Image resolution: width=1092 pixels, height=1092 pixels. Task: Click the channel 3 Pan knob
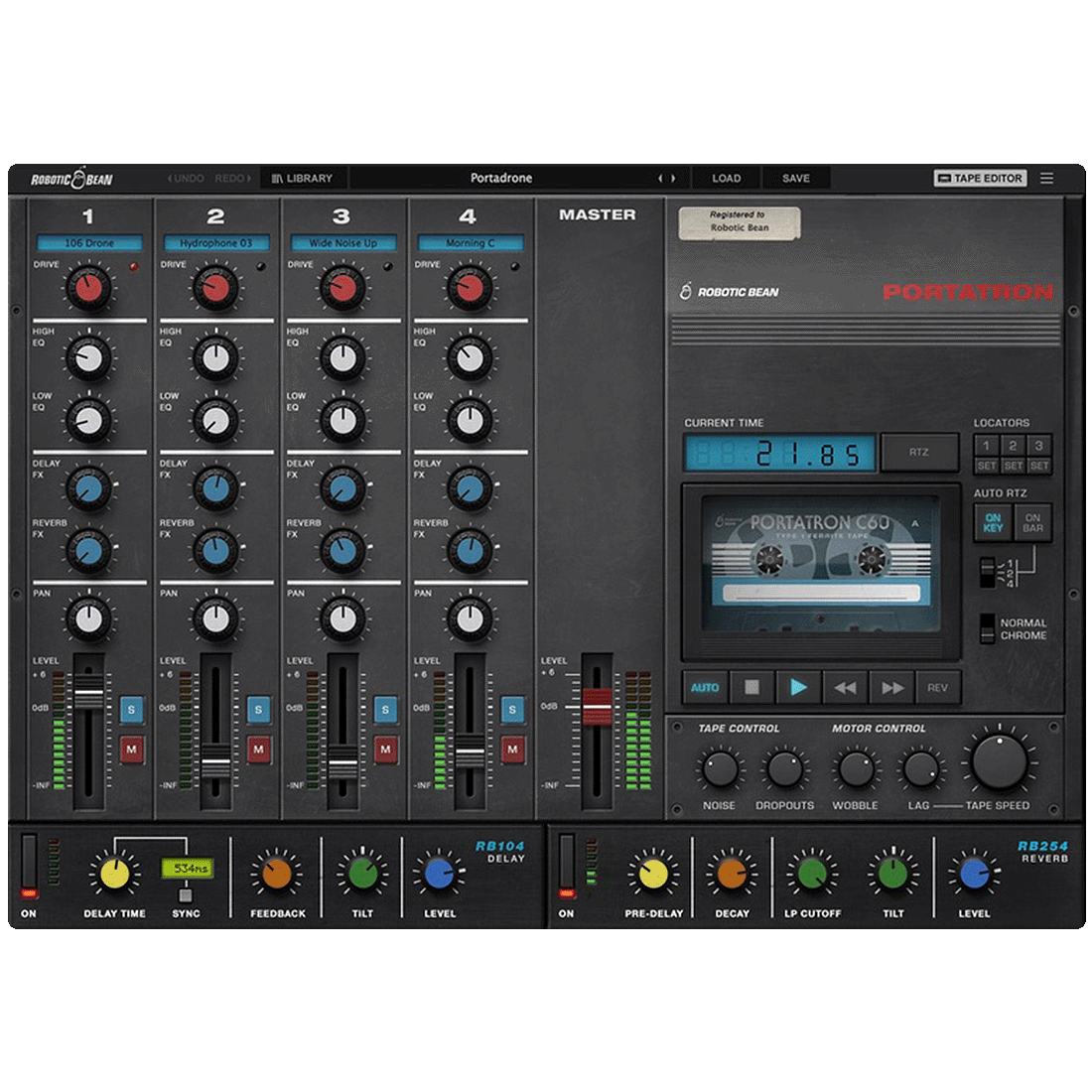343,619
